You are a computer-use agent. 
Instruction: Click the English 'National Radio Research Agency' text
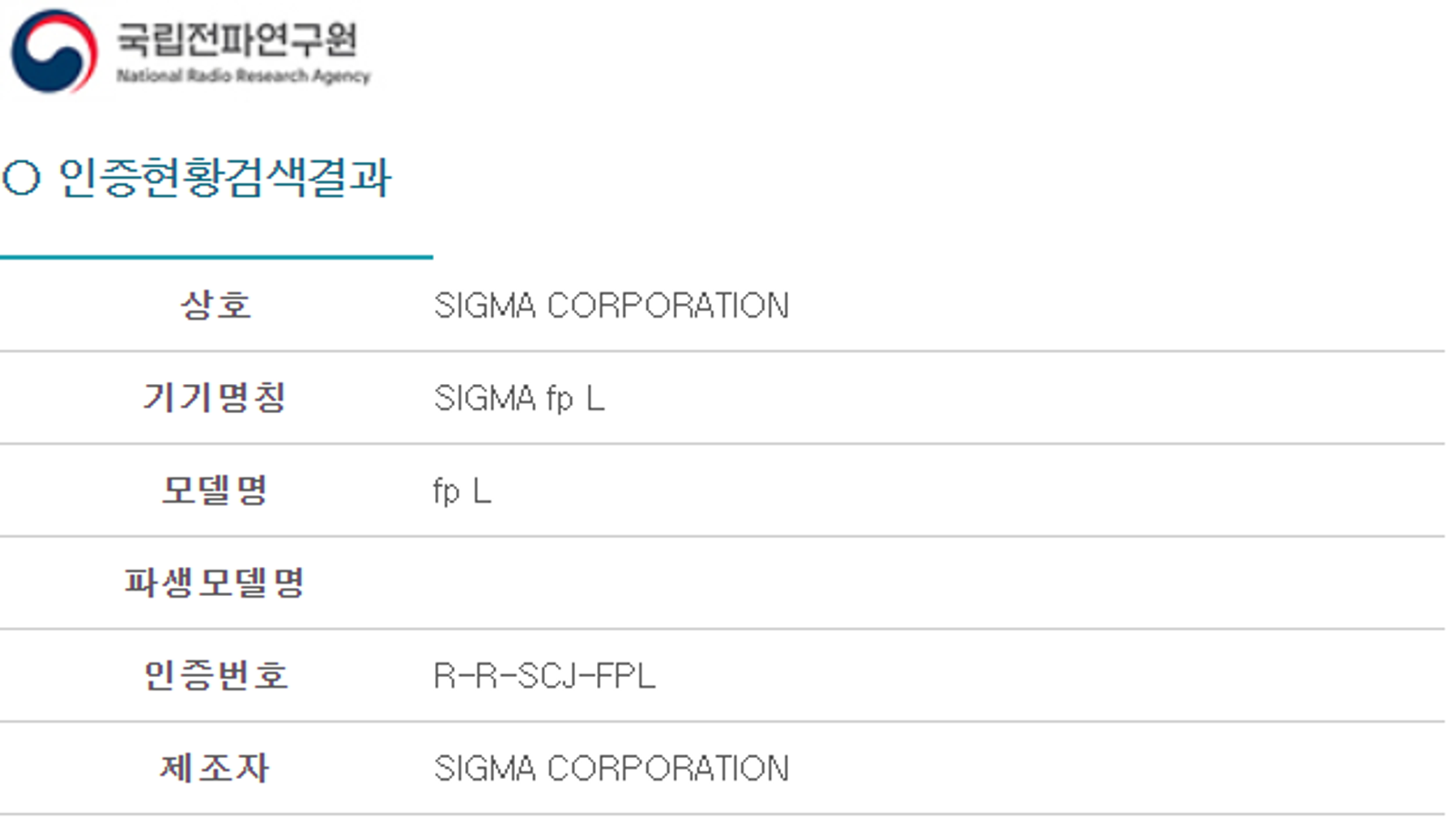coord(243,76)
